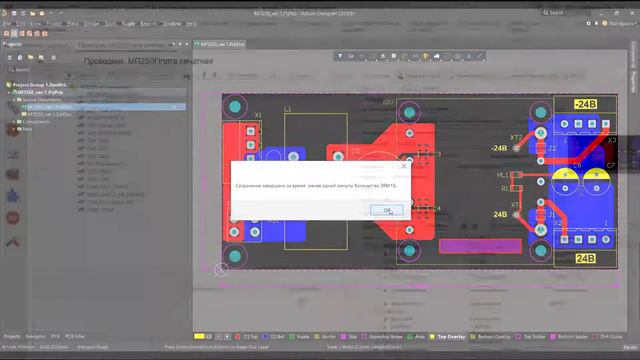640x360 pixels.
Task: Click the yellow LS layer set swatch
Action: (199, 336)
